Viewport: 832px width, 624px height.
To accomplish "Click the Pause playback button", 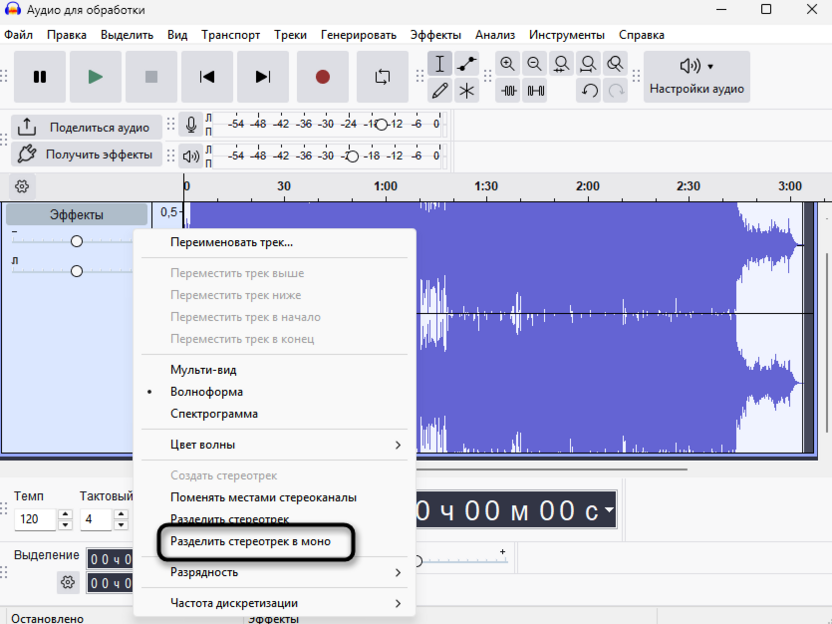I will pyautogui.click(x=40, y=77).
